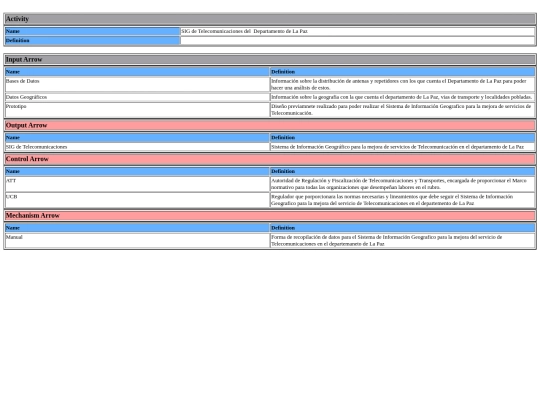Click Definition column header under Mechanism Arrow
This screenshot has width=540, height=405.
click(402, 228)
